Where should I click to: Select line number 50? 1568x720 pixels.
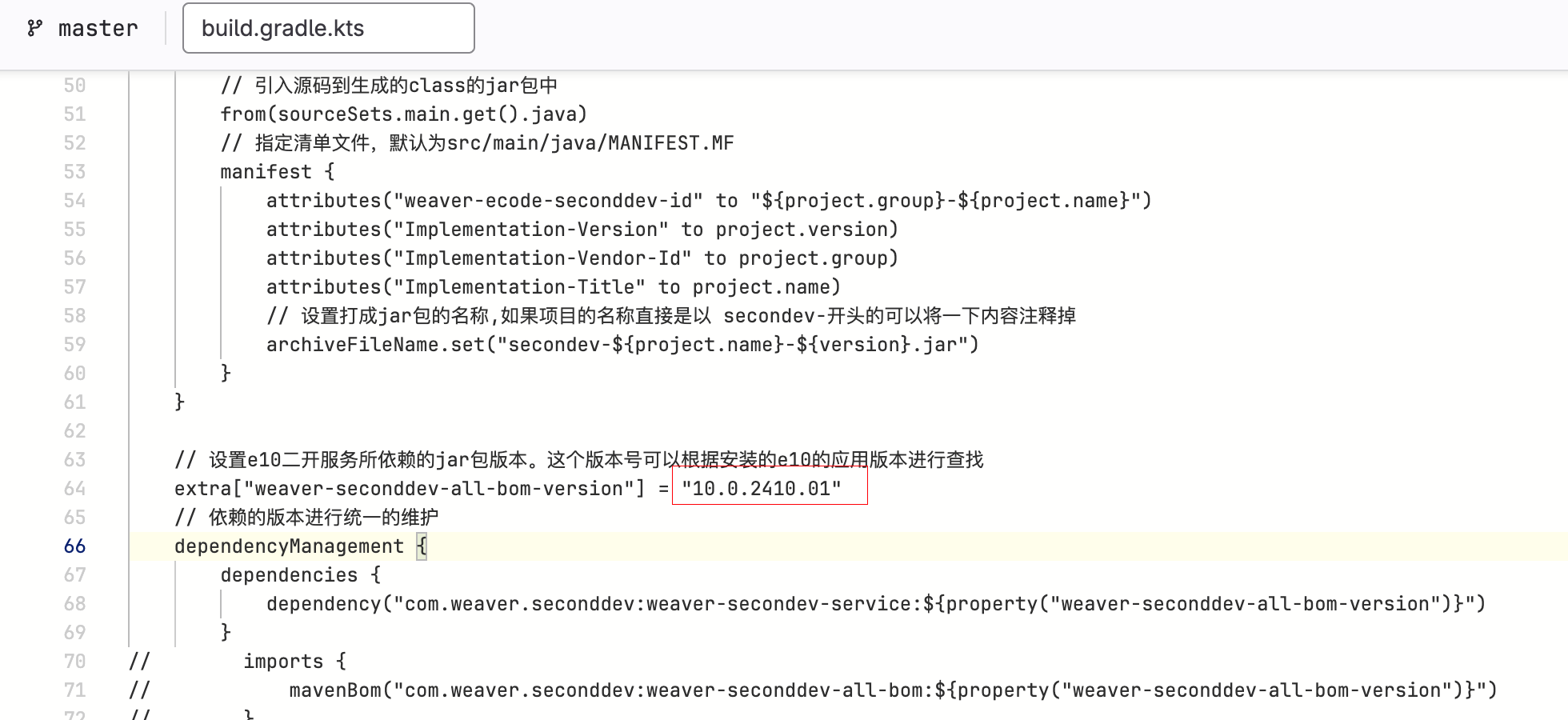tap(74, 86)
